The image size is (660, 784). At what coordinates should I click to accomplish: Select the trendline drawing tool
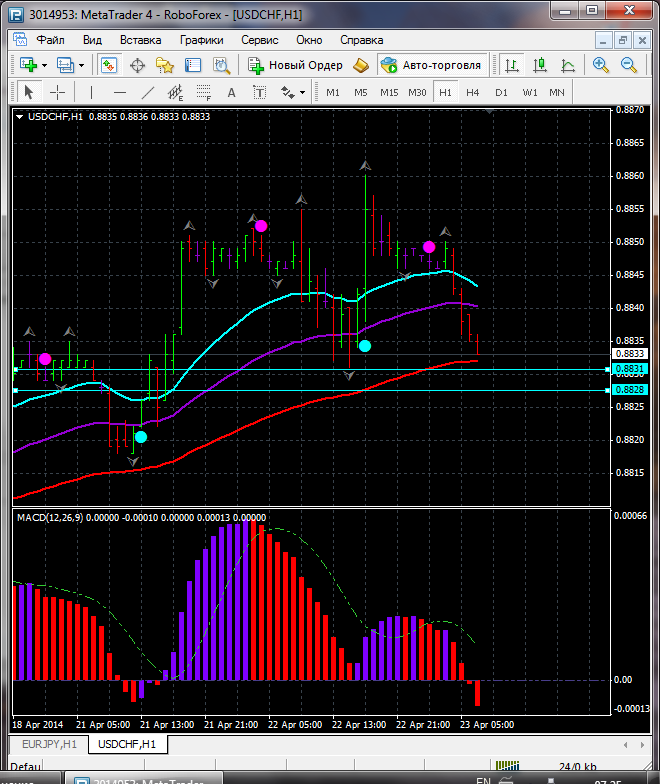pyautogui.click(x=148, y=92)
